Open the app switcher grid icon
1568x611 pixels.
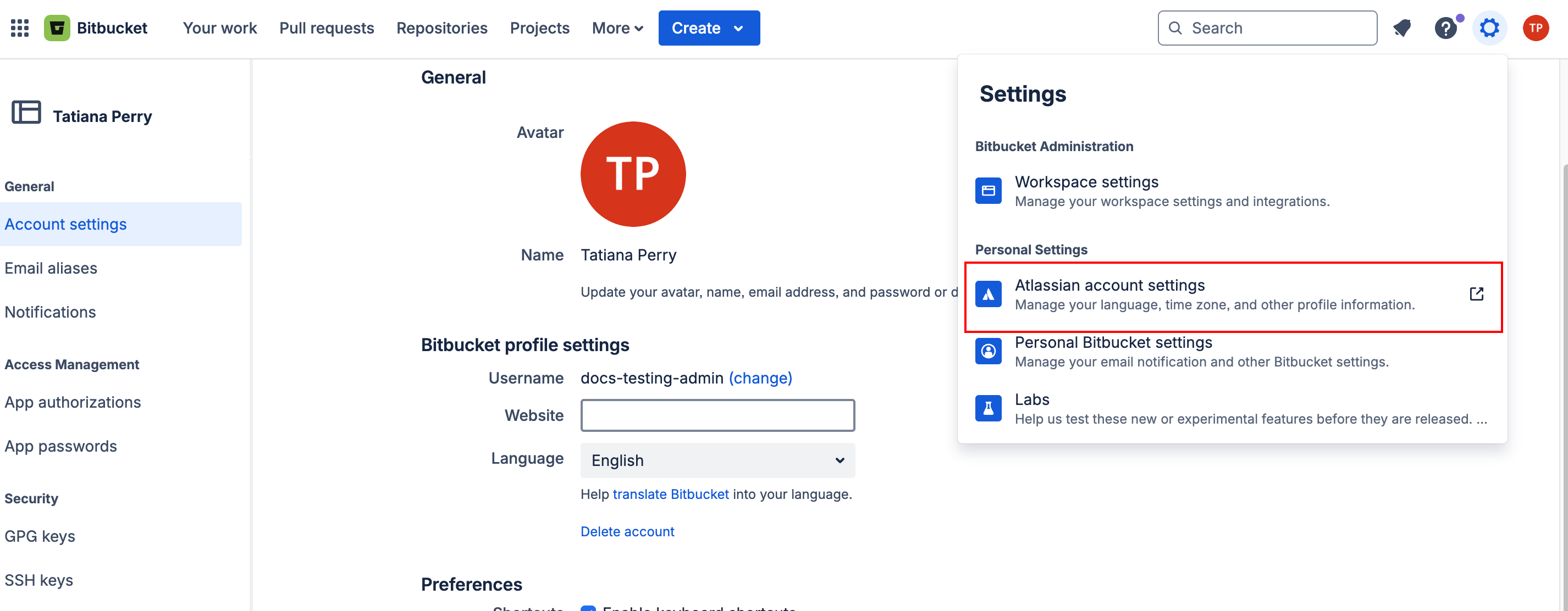point(18,27)
